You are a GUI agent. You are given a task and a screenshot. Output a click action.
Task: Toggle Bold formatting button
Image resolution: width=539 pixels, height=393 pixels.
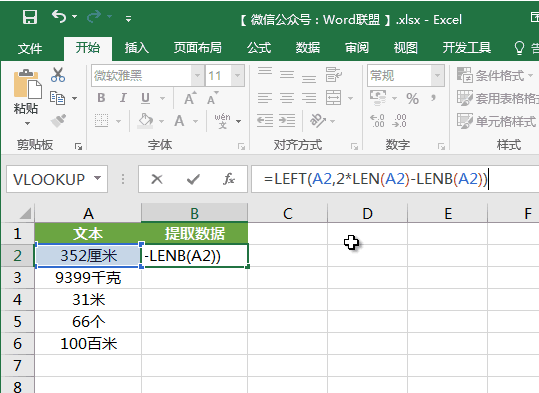click(x=101, y=98)
